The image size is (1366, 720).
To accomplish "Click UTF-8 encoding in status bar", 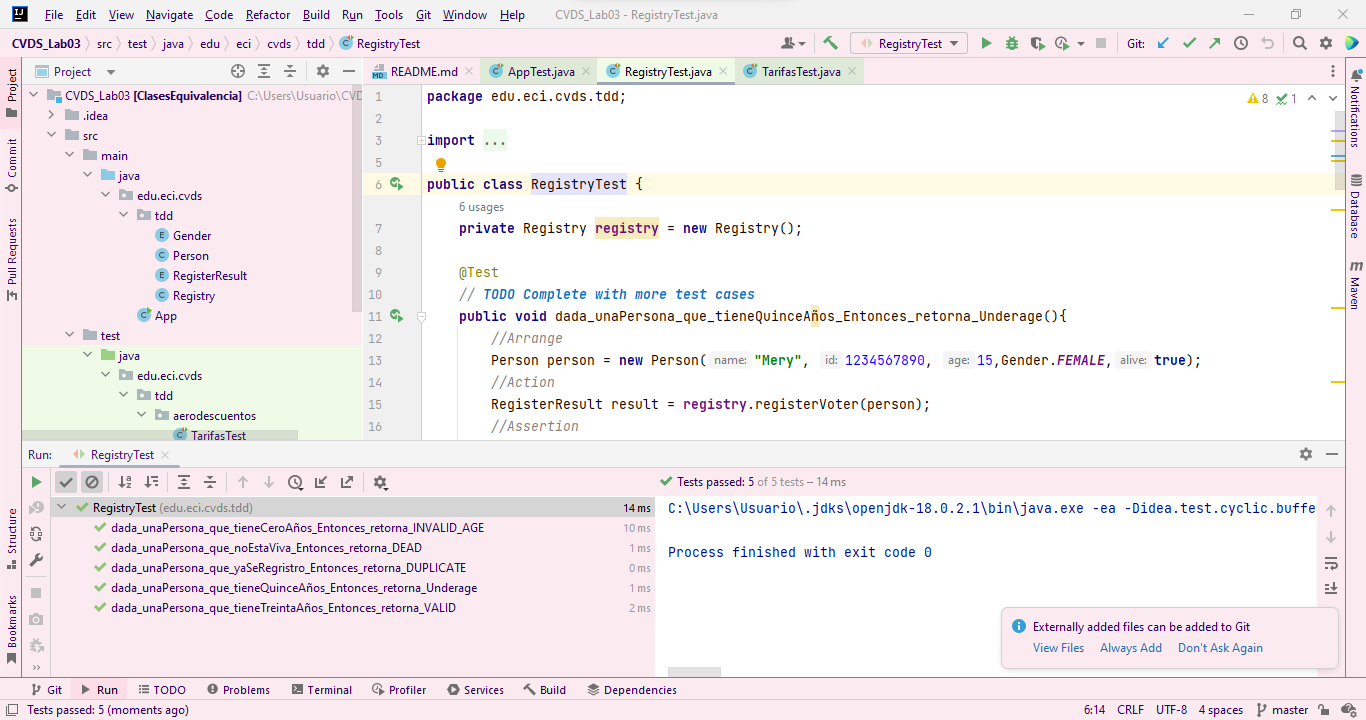I will coord(1171,710).
